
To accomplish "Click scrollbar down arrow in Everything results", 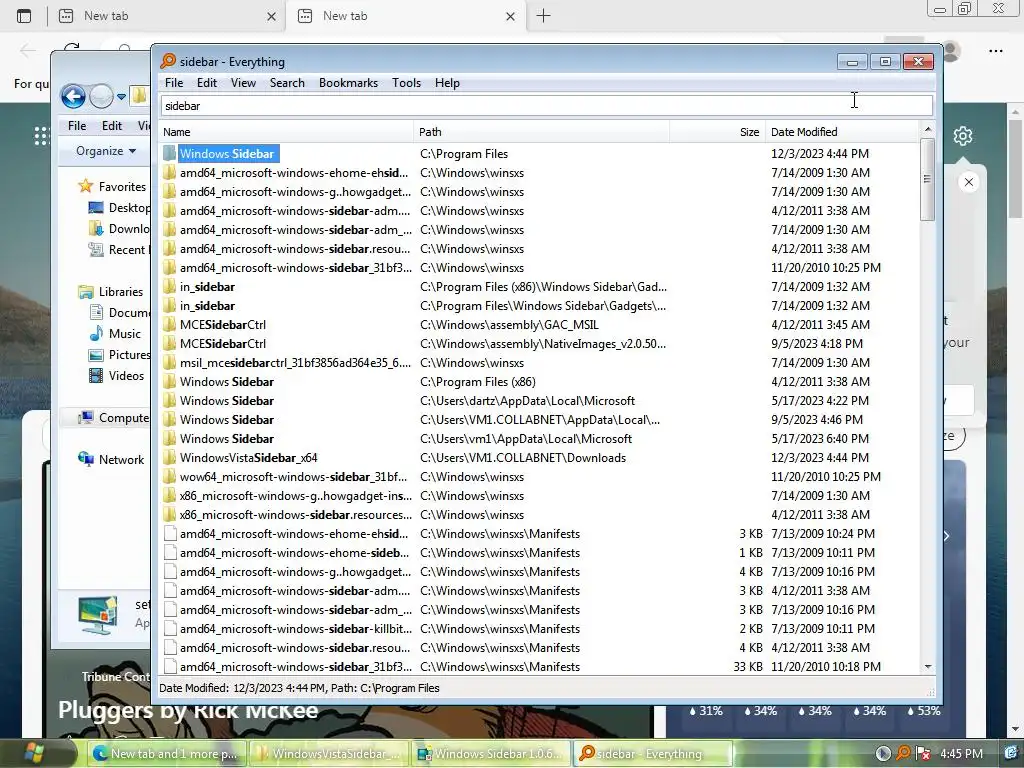I will point(927,667).
